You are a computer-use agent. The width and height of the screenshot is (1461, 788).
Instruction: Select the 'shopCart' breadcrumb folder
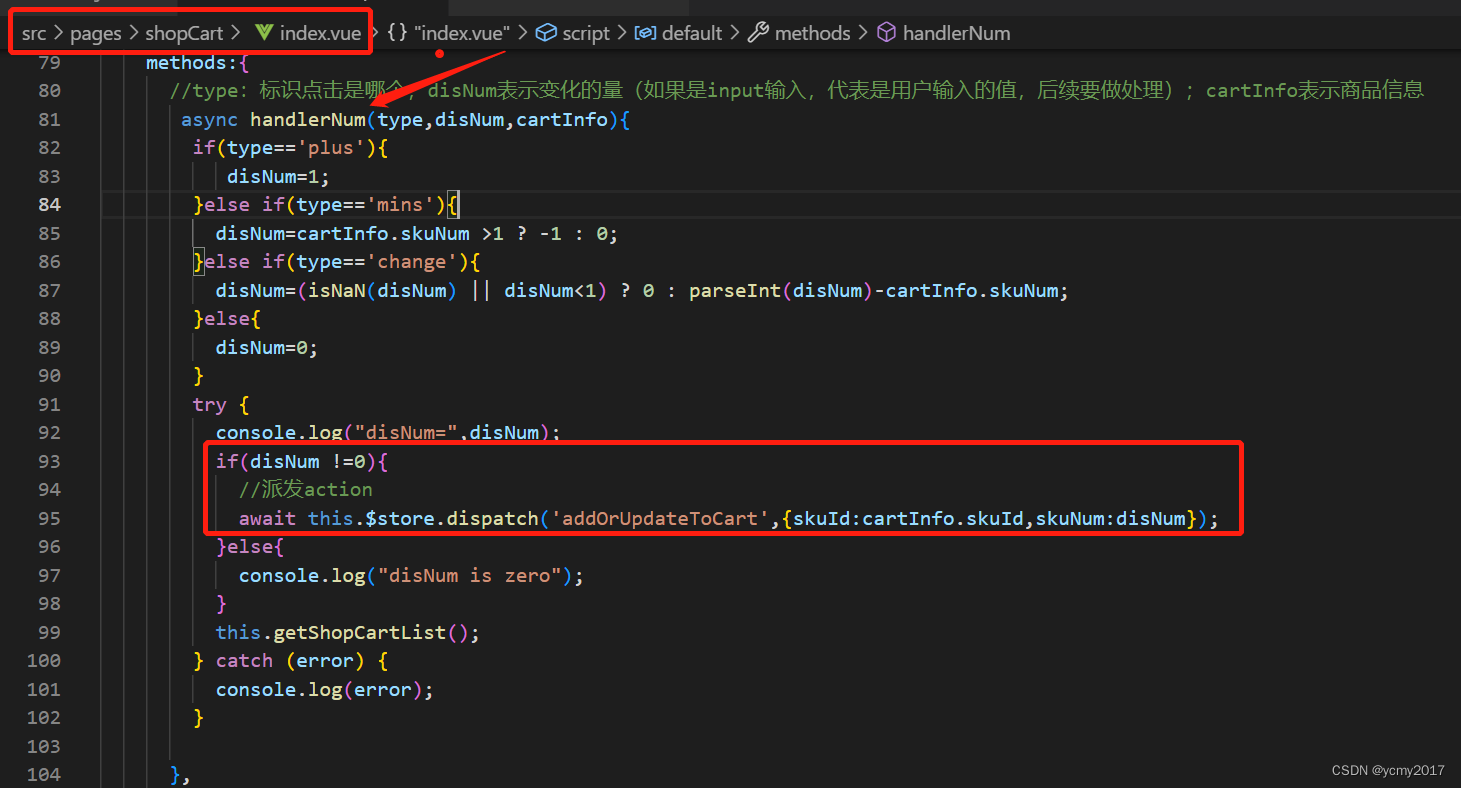(x=186, y=33)
